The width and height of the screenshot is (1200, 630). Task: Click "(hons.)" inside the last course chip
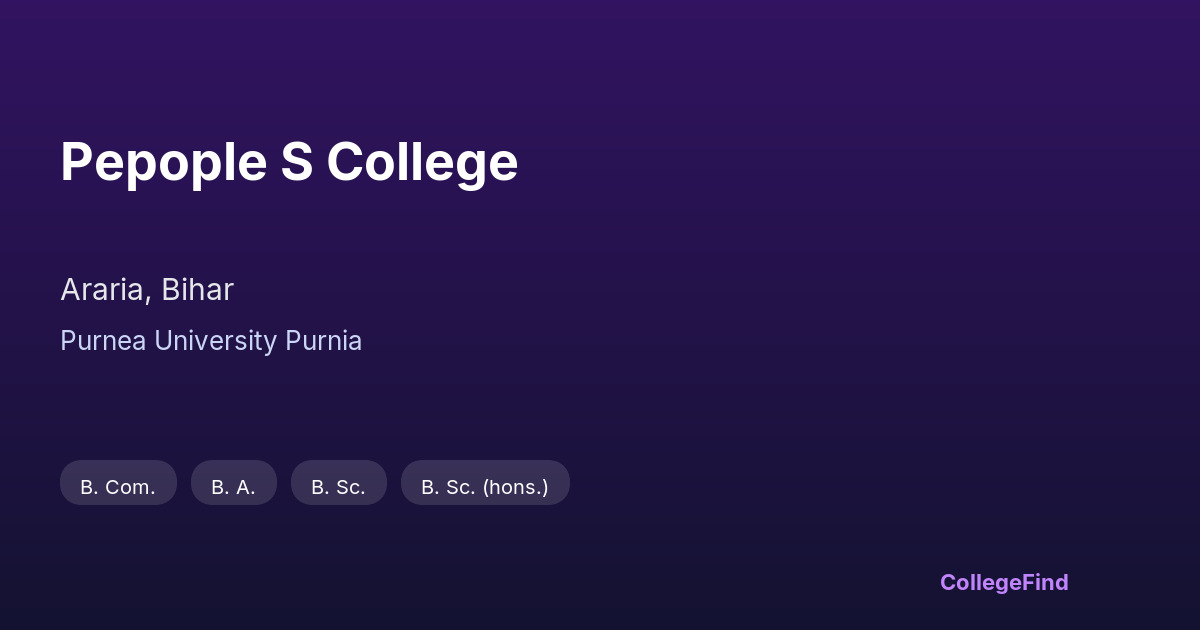tap(515, 487)
